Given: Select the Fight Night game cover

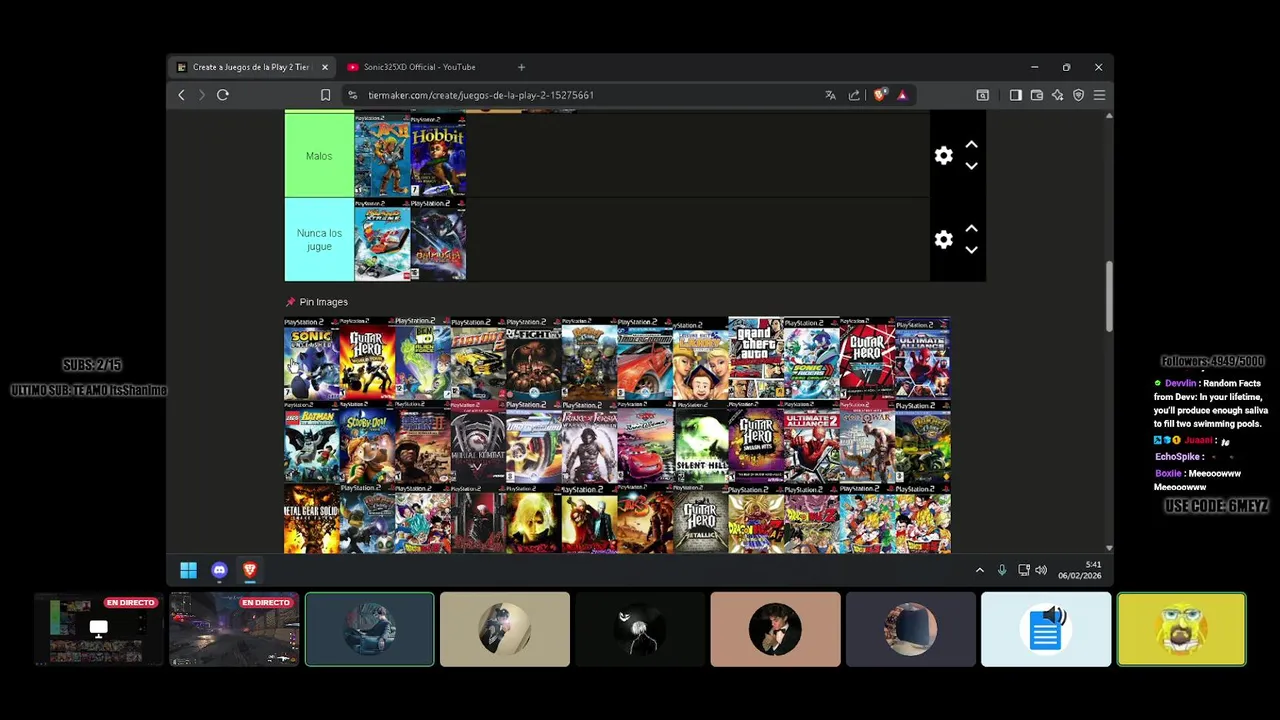Looking at the screenshot, I should click(x=534, y=358).
